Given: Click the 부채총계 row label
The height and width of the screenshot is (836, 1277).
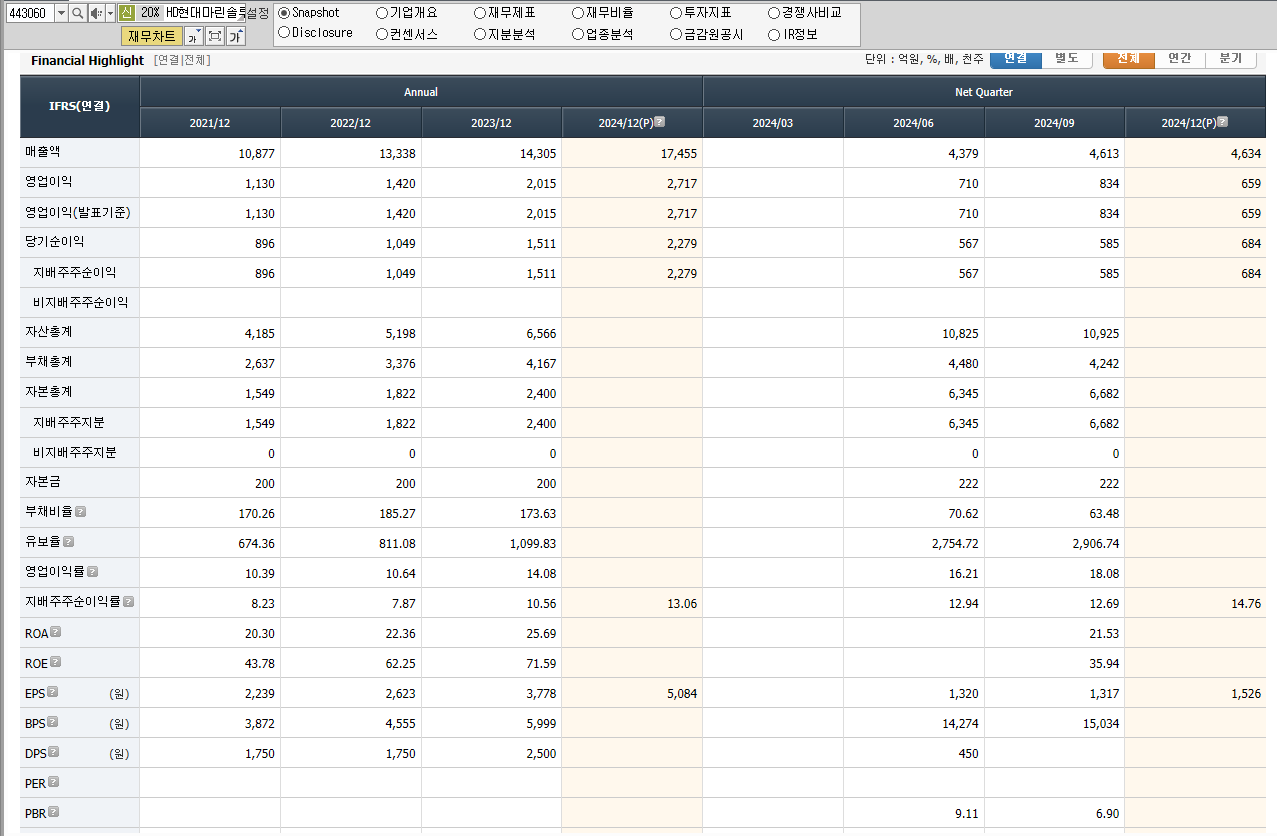Looking at the screenshot, I should point(49,361).
